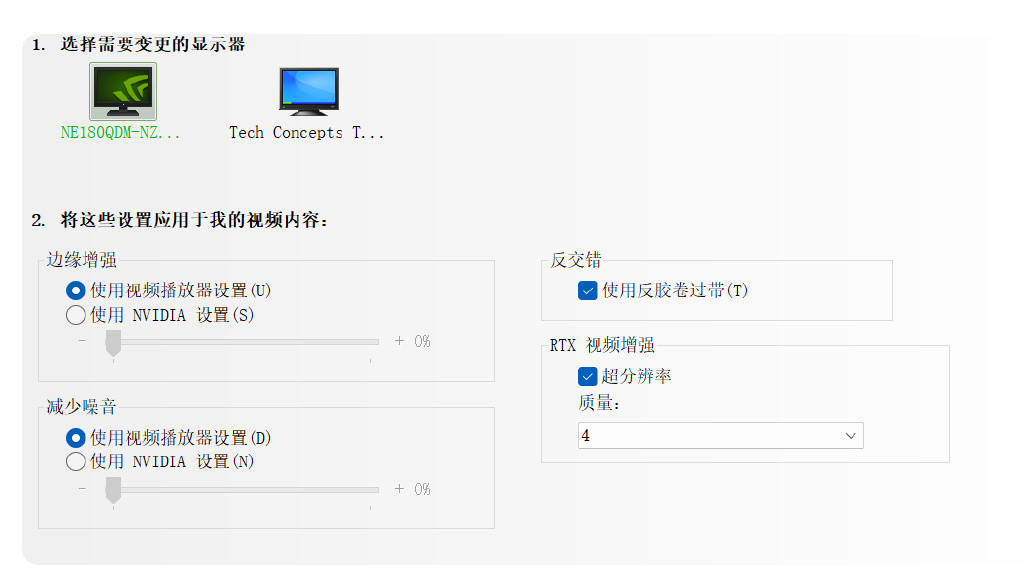Click the 减少噪音 slider thumb
The width and height of the screenshot is (1024, 581).
(x=113, y=489)
